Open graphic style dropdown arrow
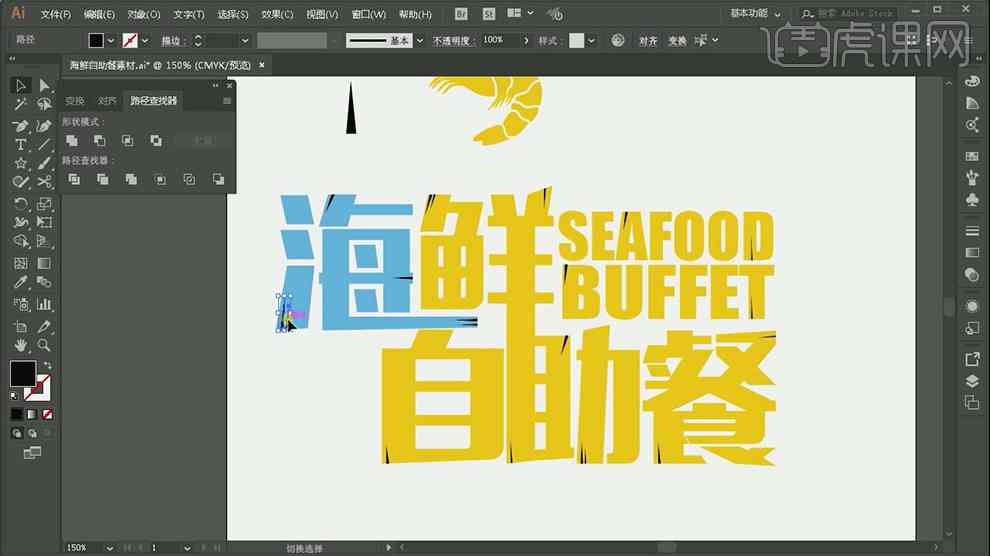The height and width of the screenshot is (556, 990). [591, 40]
